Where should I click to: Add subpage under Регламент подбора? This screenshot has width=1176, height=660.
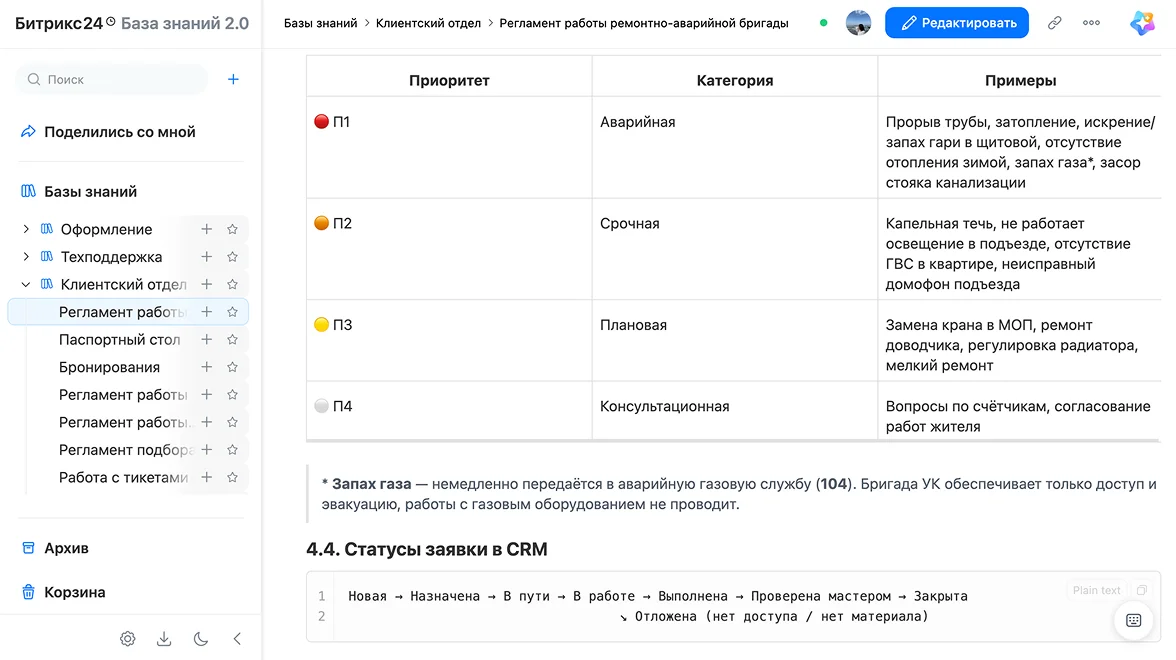[x=206, y=450]
